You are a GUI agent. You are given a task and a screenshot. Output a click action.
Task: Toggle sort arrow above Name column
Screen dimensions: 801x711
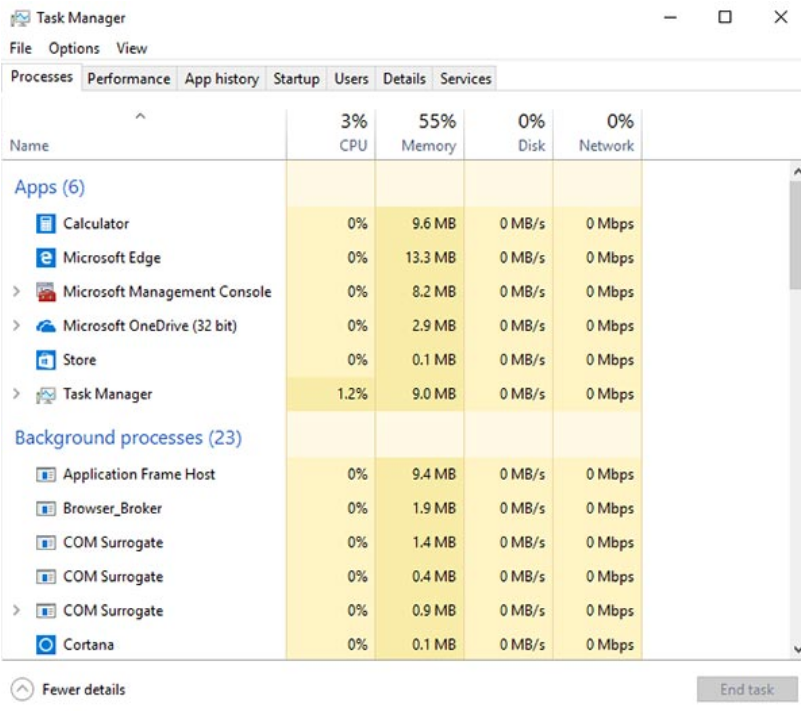[x=140, y=116]
